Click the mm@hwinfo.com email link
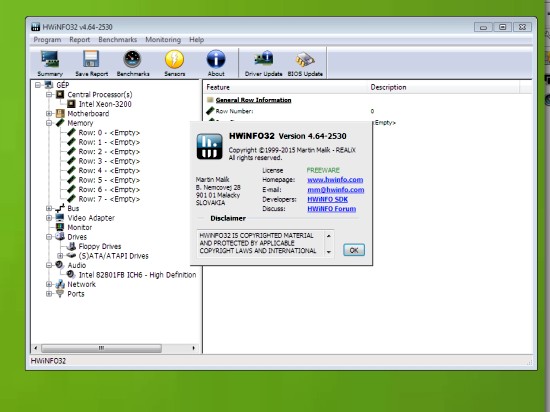The height and width of the screenshot is (412, 550). [x=336, y=190]
